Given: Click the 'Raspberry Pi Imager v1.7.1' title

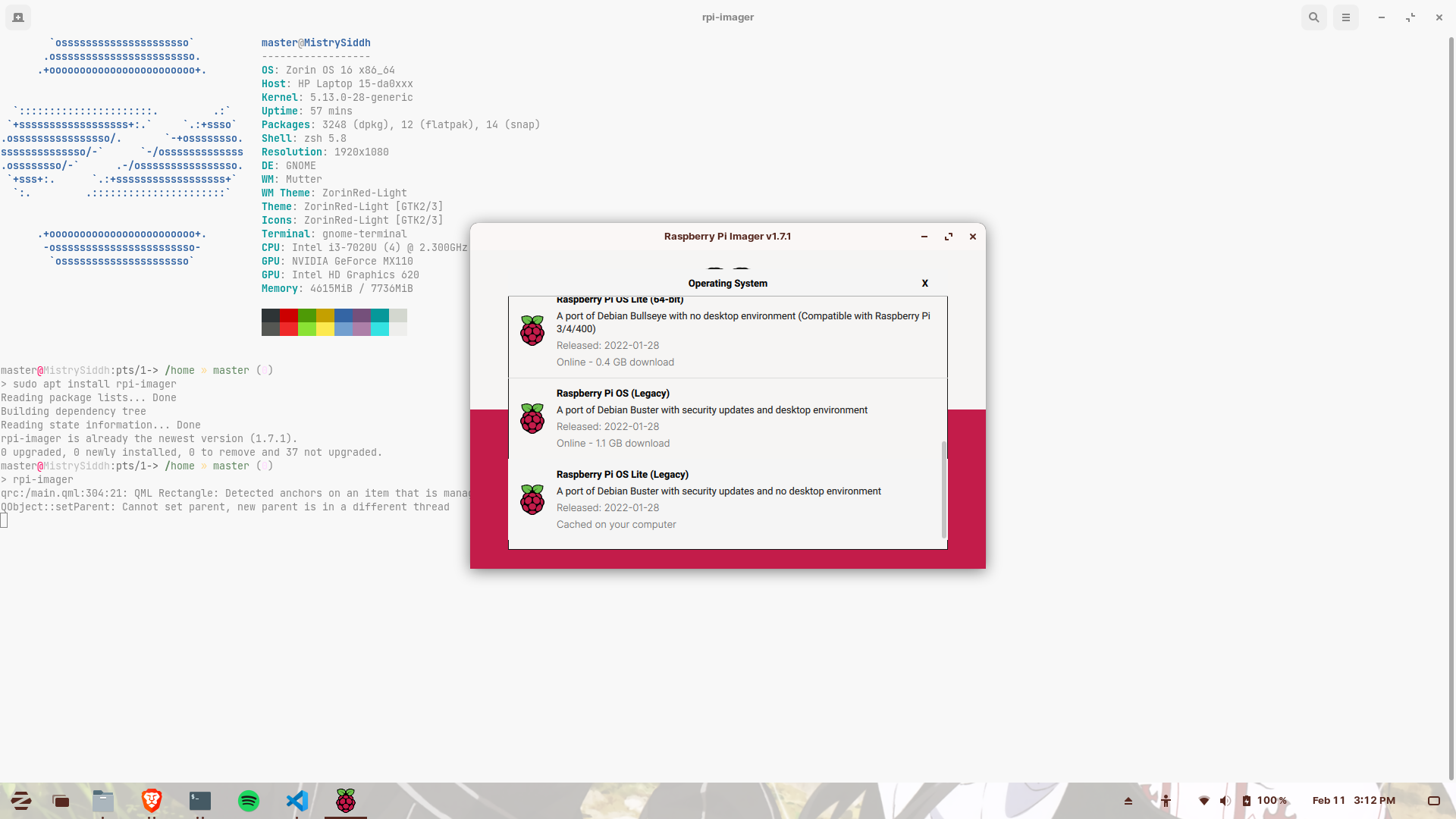Looking at the screenshot, I should (x=727, y=237).
